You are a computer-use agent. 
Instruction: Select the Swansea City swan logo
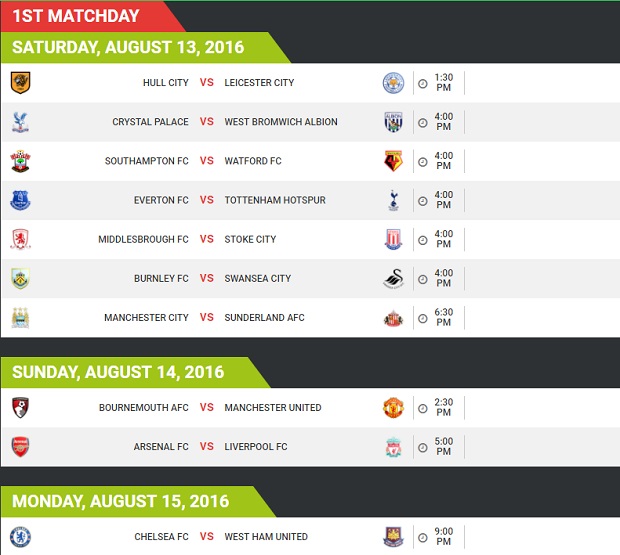click(x=393, y=279)
